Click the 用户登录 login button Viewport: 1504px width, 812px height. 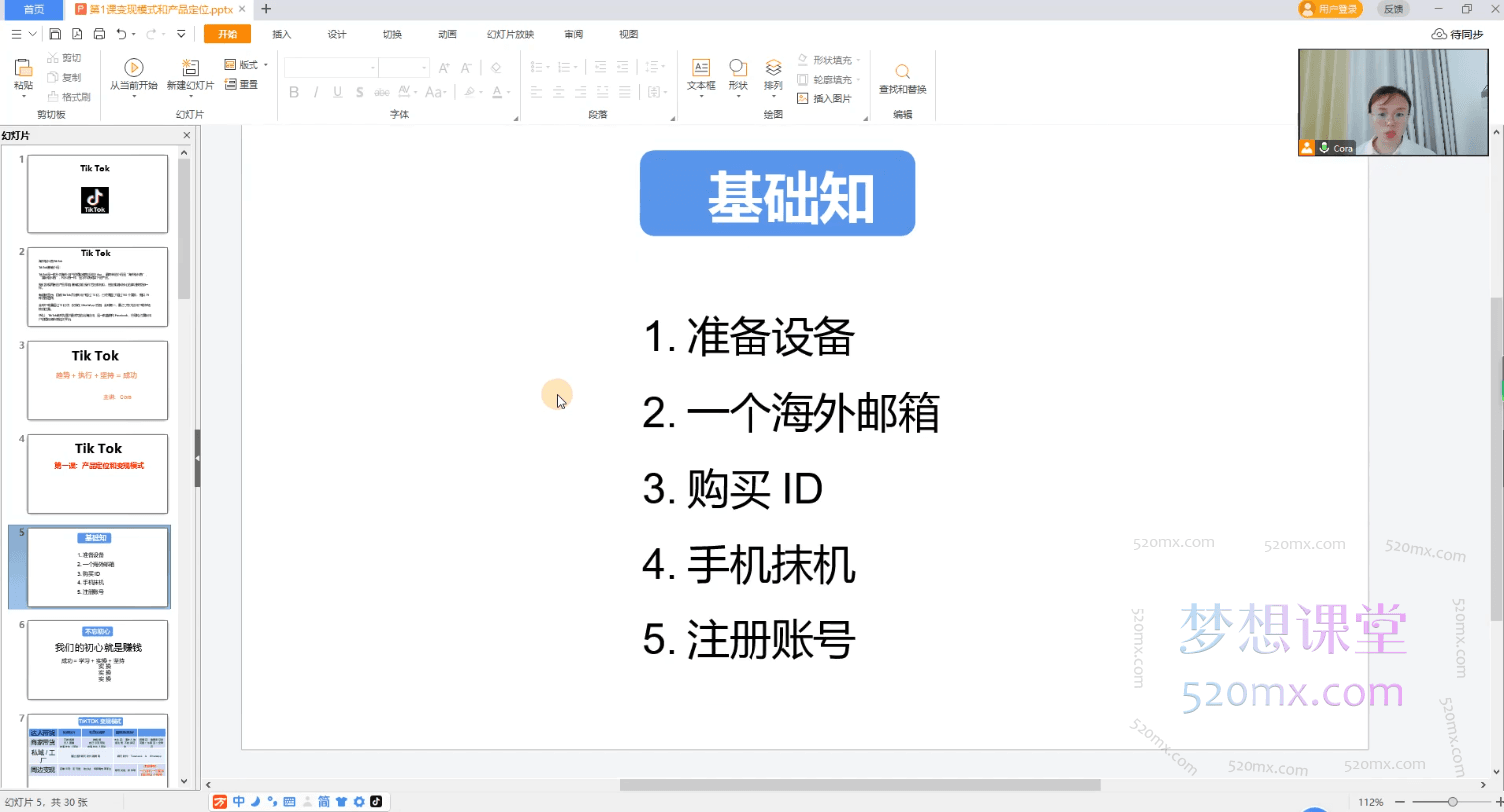pyautogui.click(x=1329, y=9)
